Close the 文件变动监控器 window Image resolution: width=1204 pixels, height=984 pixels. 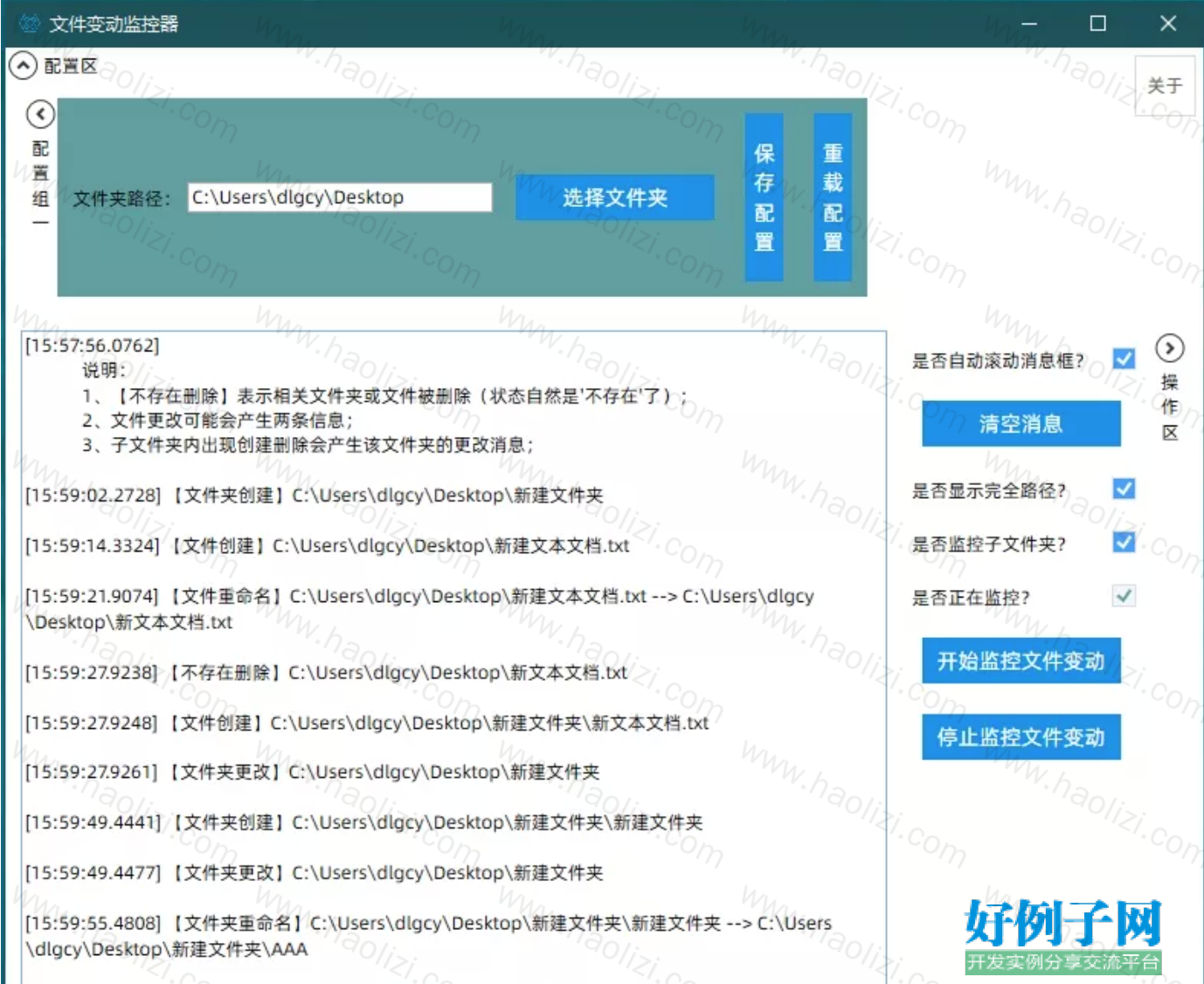tap(1168, 24)
